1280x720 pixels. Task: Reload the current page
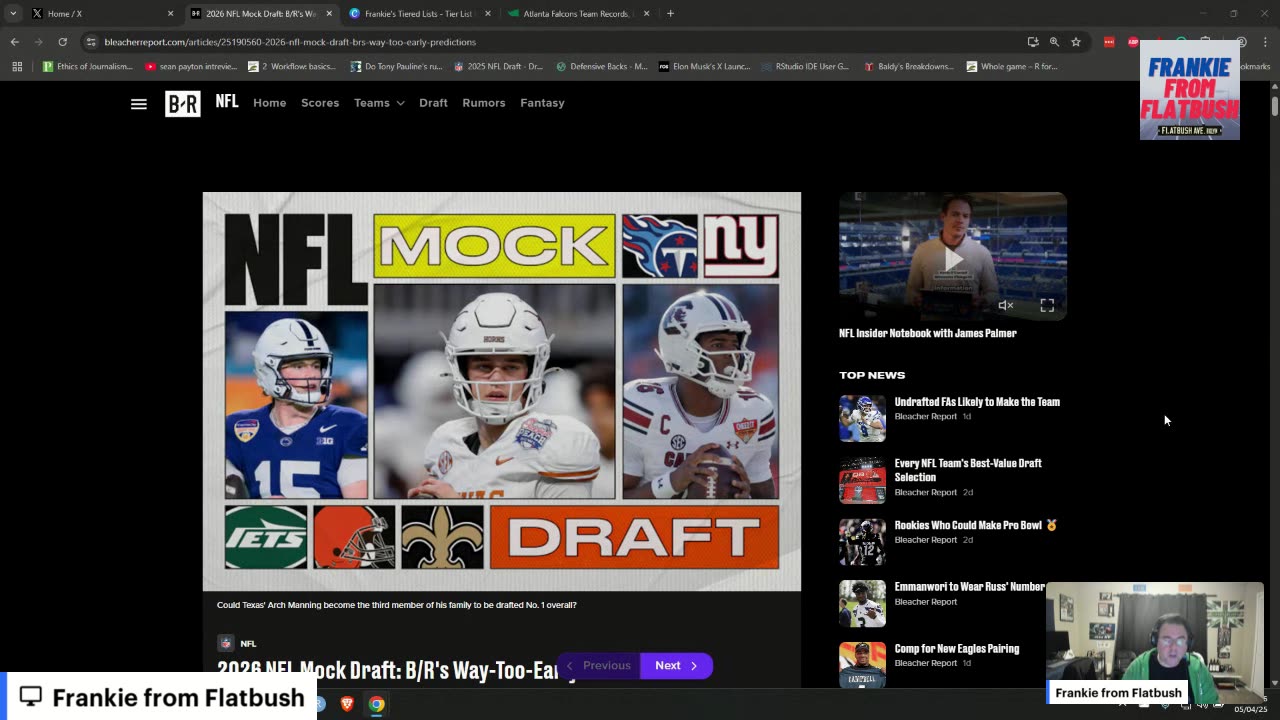click(x=62, y=42)
